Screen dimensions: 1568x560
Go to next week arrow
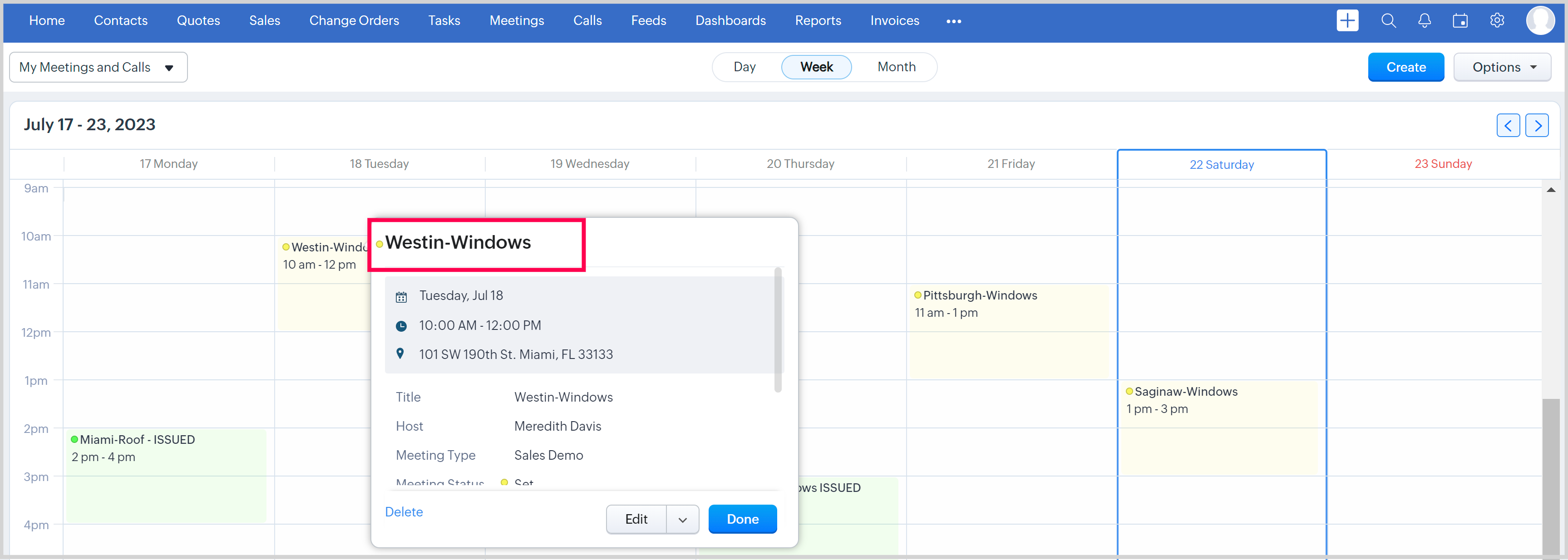click(1537, 125)
